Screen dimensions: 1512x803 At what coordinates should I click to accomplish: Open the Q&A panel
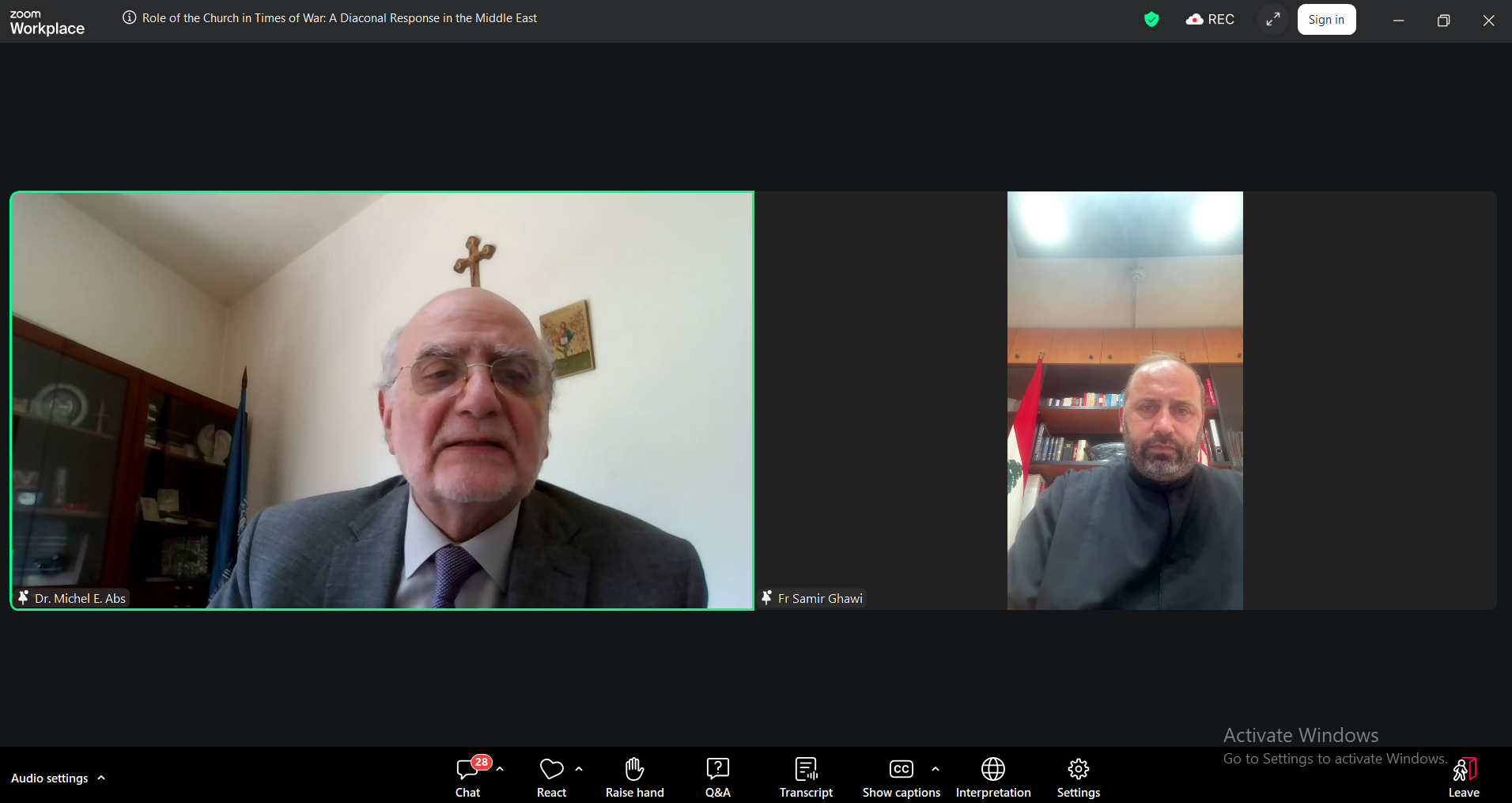717,777
